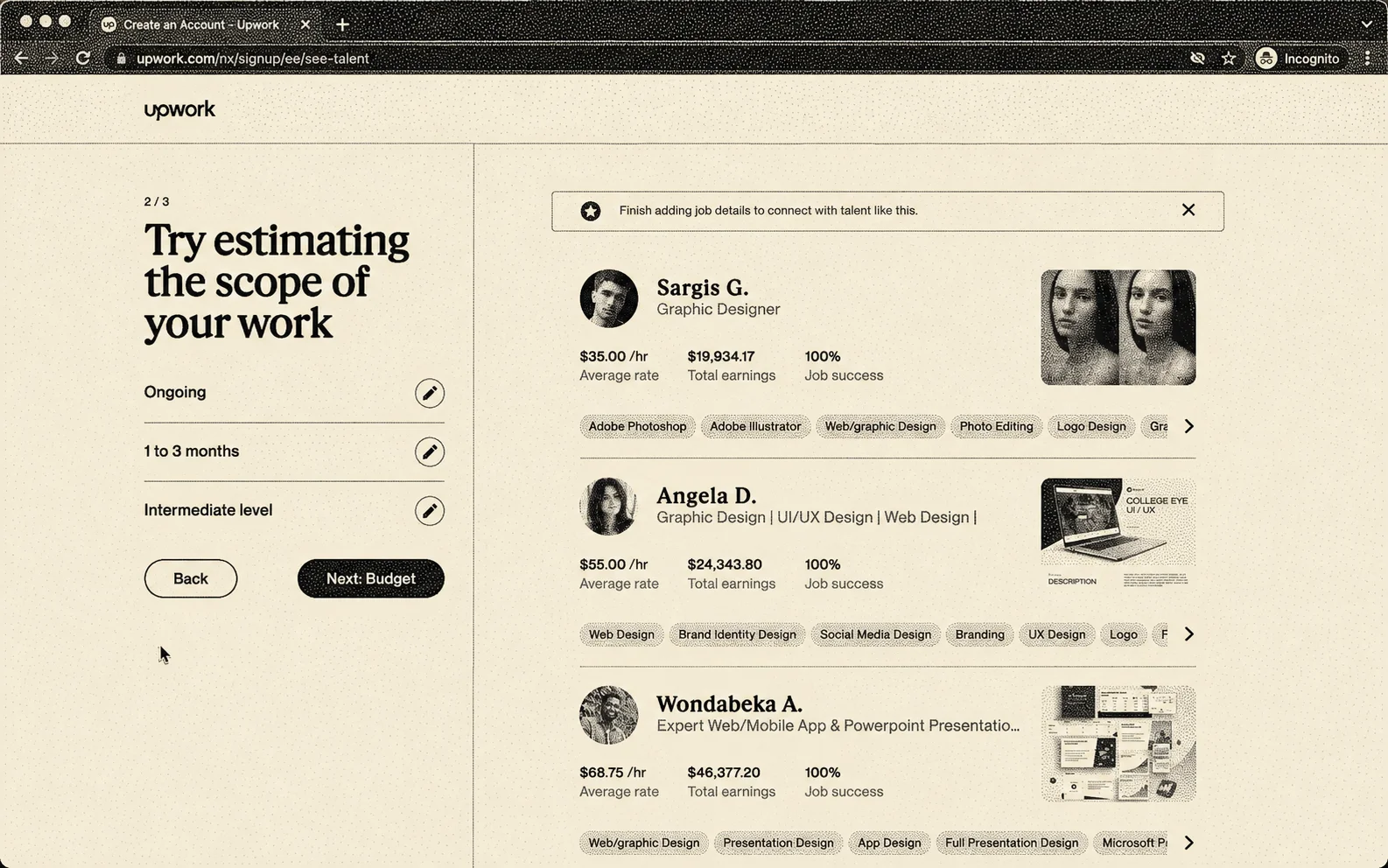This screenshot has height=868, width=1388.
Task: Click the 2 / 3 step indicator
Action: (157, 201)
